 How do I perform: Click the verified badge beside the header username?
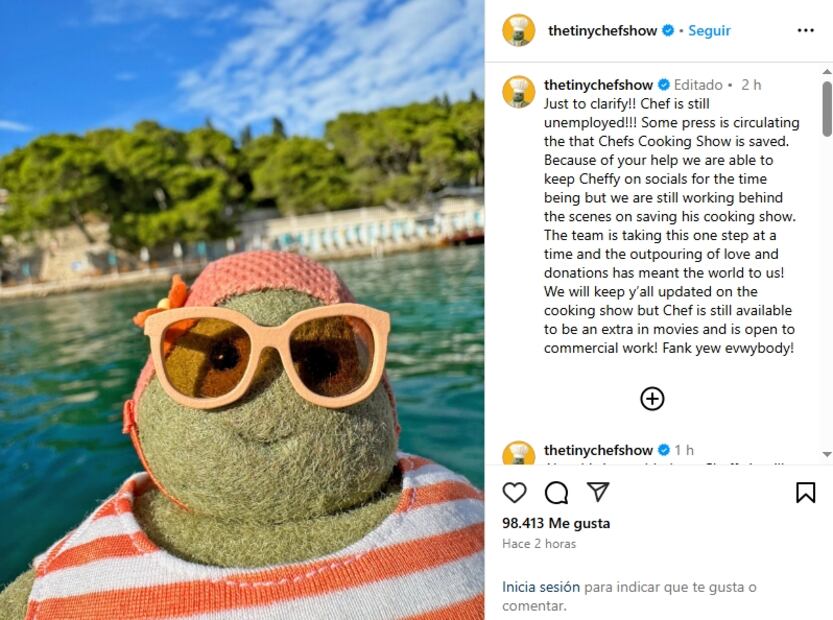[x=668, y=31]
